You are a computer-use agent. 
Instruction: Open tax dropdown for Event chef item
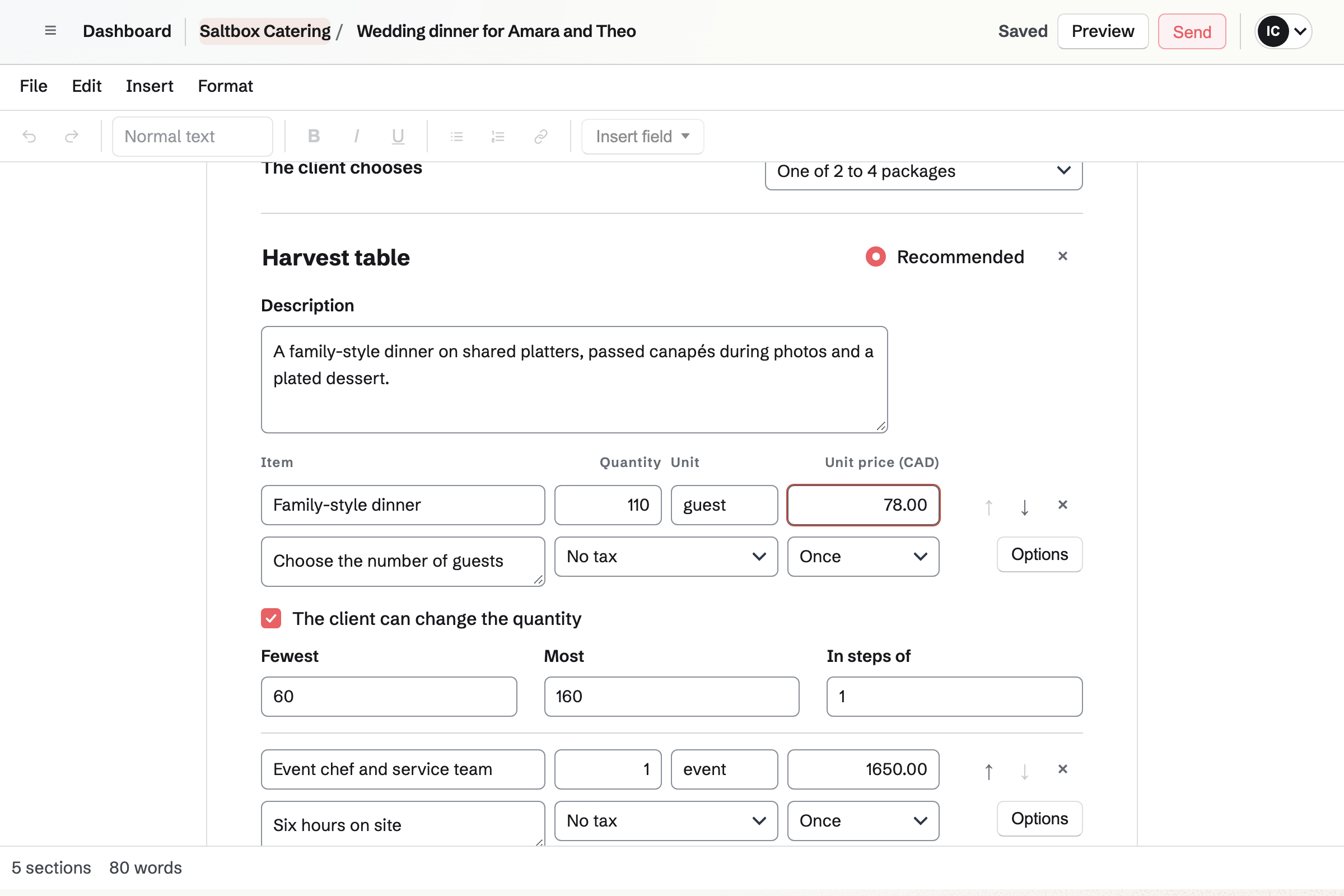click(666, 820)
